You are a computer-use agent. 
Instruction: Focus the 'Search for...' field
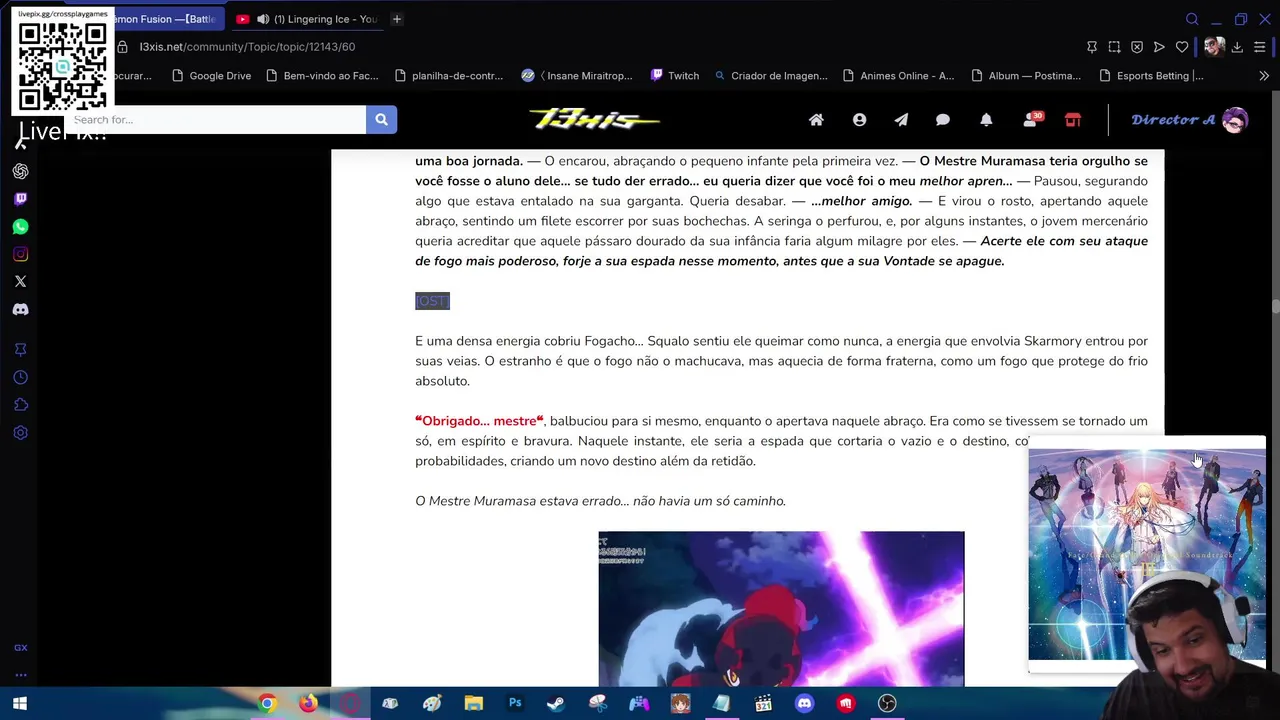point(215,120)
